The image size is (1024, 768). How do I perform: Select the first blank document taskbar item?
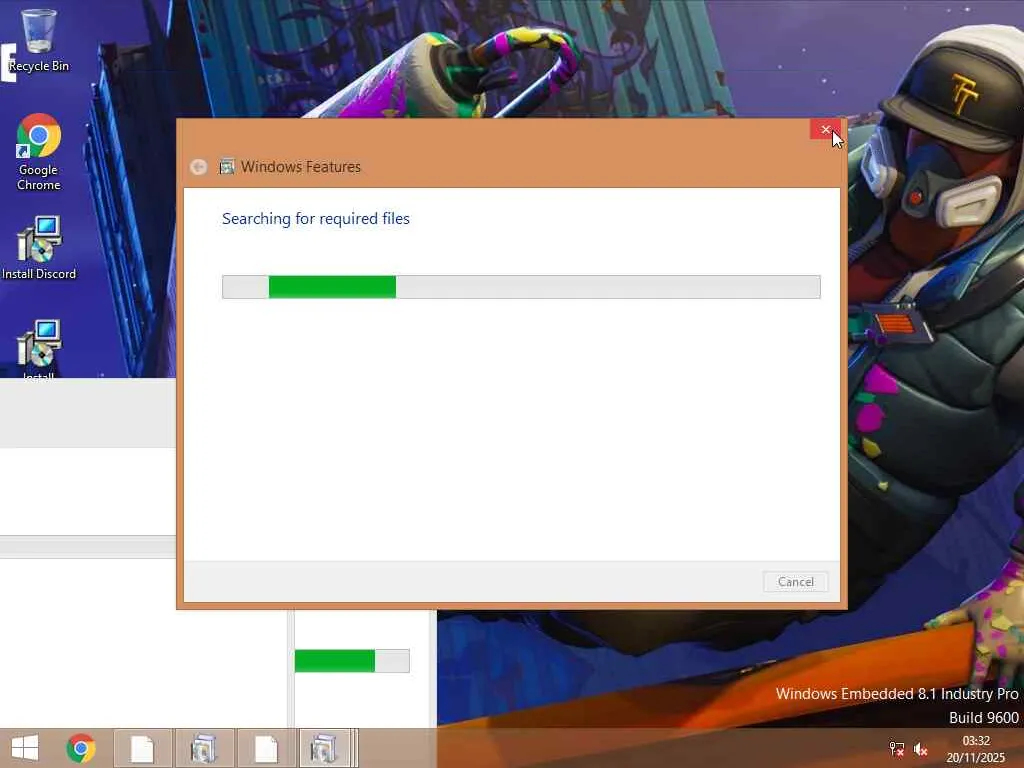[142, 748]
